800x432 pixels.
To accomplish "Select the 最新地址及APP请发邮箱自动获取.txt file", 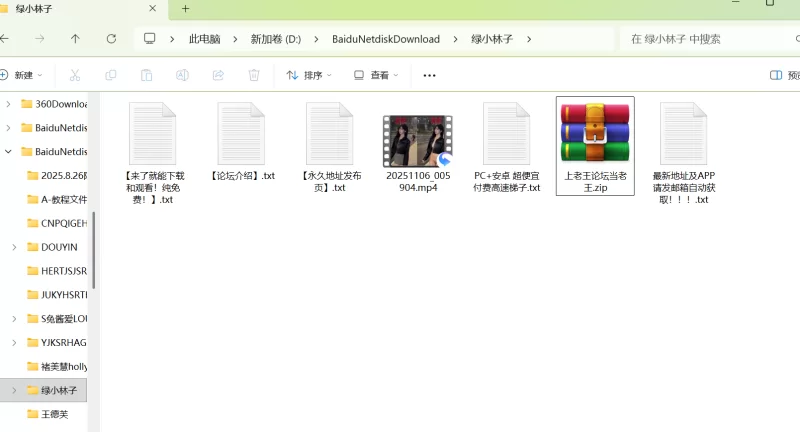I will (x=684, y=153).
